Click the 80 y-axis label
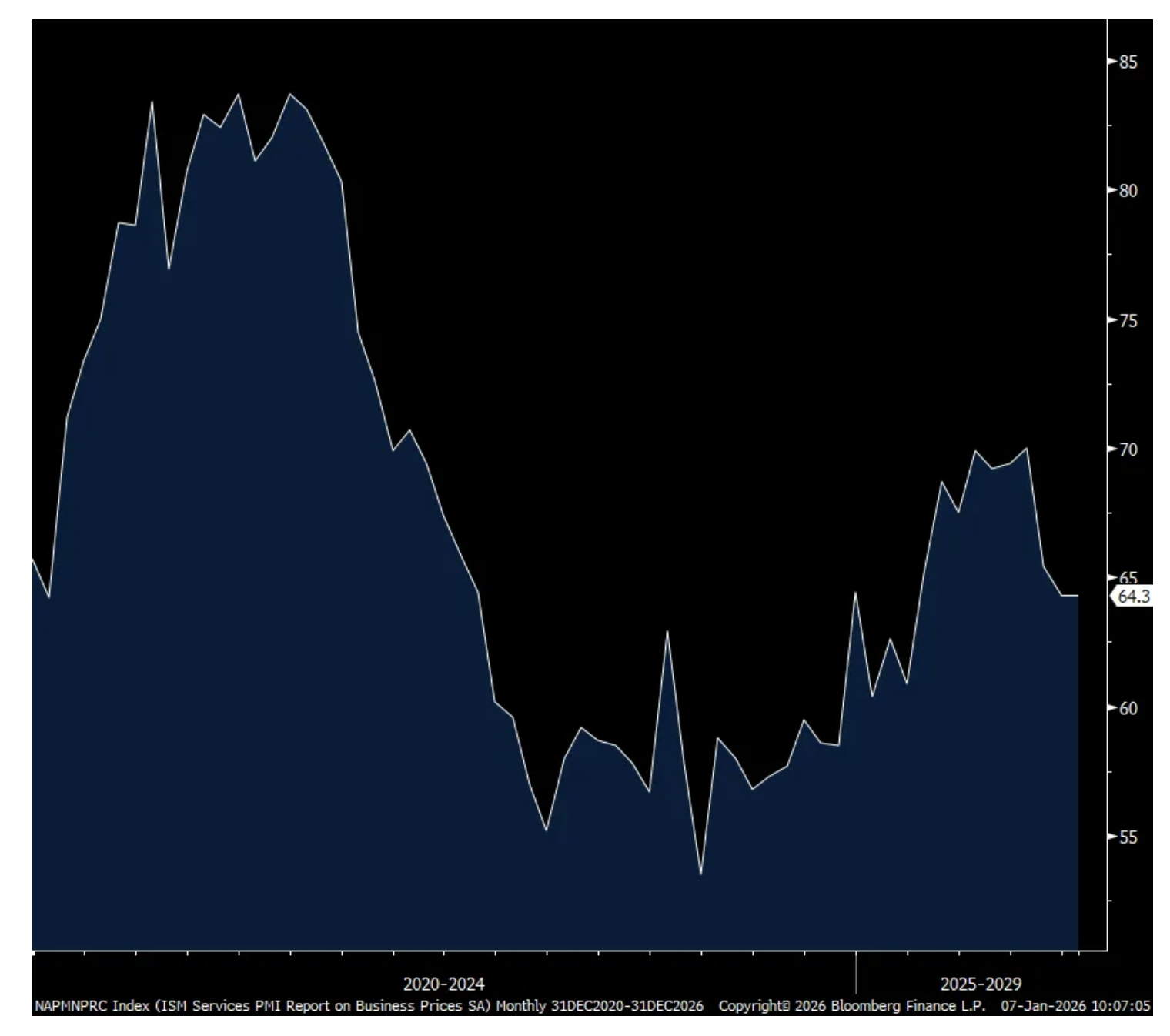The image size is (1170, 1036). tap(1128, 191)
